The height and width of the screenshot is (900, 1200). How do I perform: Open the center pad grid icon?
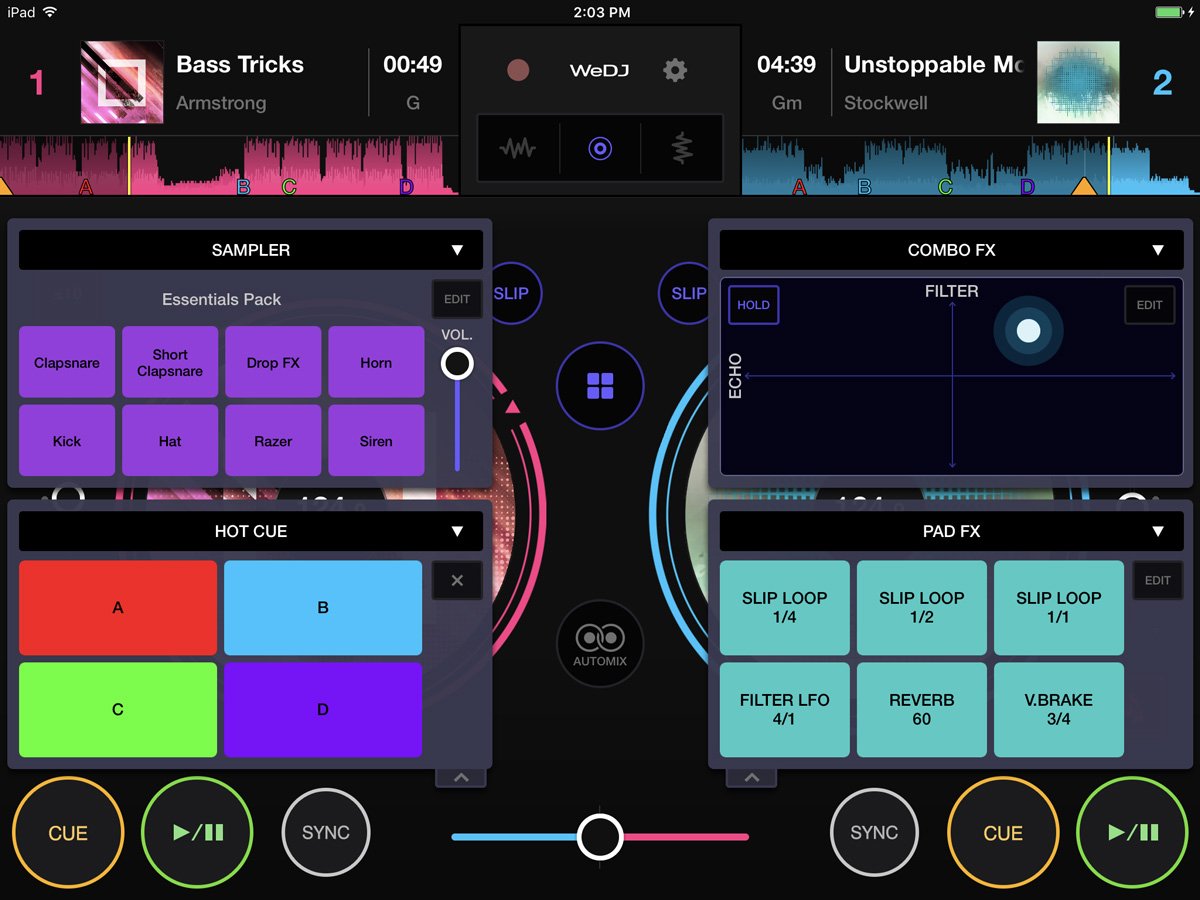point(600,386)
